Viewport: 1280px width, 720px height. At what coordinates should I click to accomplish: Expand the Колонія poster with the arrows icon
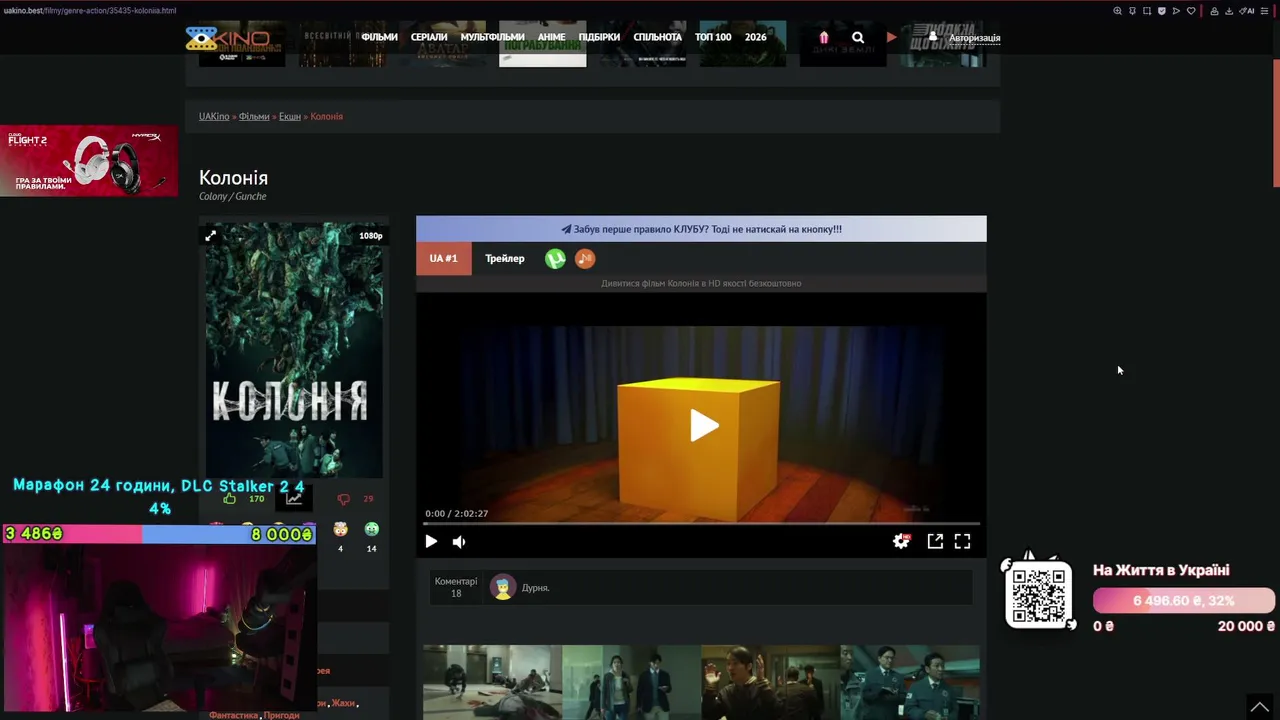coord(211,236)
